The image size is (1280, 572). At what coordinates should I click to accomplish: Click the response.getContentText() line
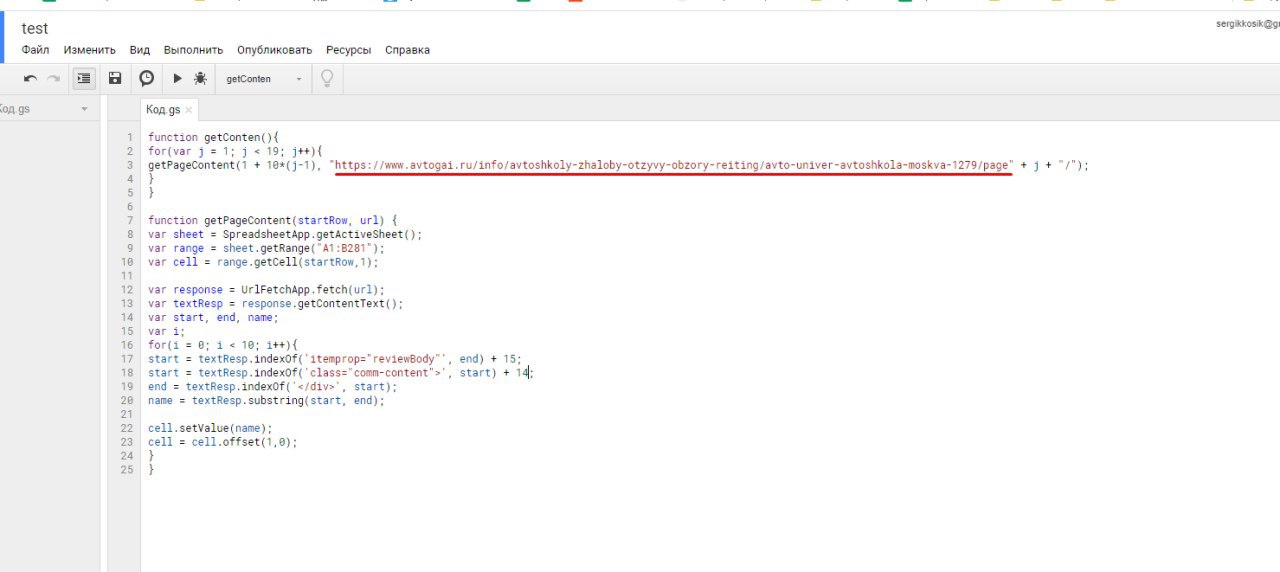pyautogui.click(x=276, y=303)
